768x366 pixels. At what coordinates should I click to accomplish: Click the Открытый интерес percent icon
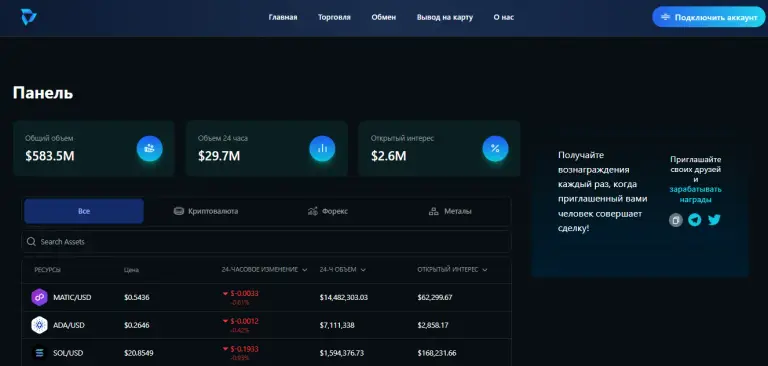pos(495,148)
